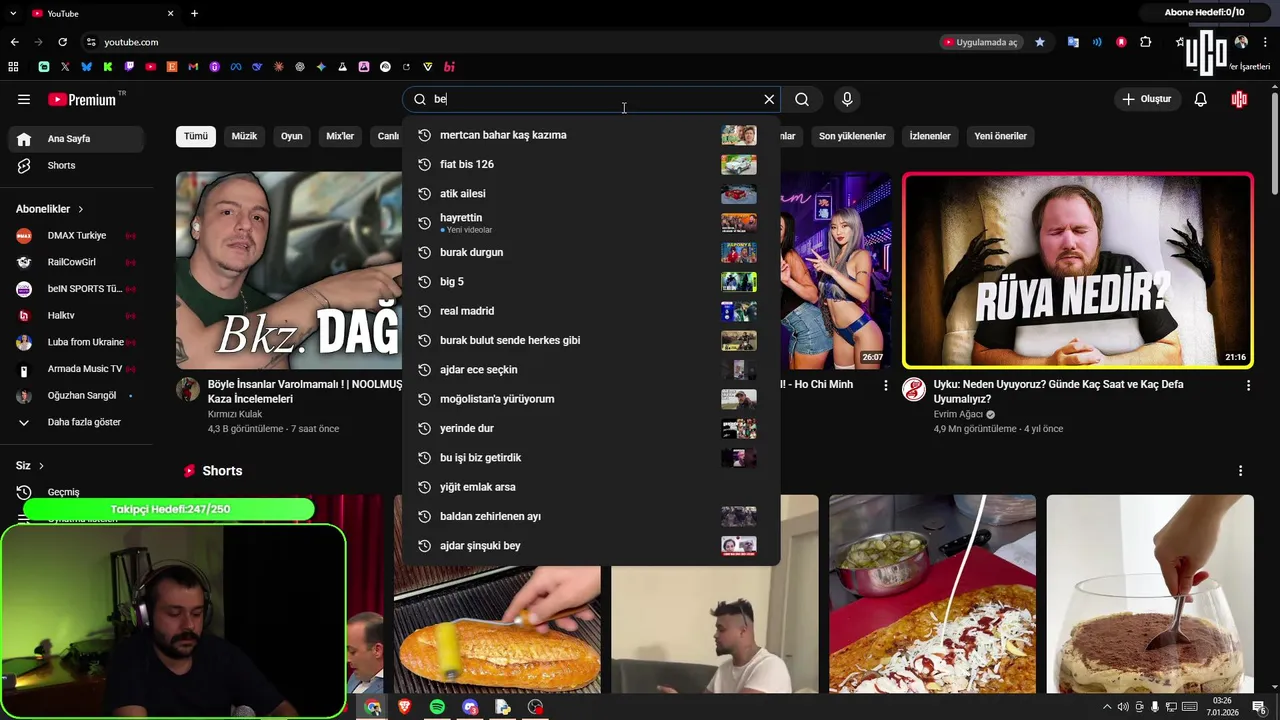Open the X (Twitter) bookmark

(x=65, y=67)
